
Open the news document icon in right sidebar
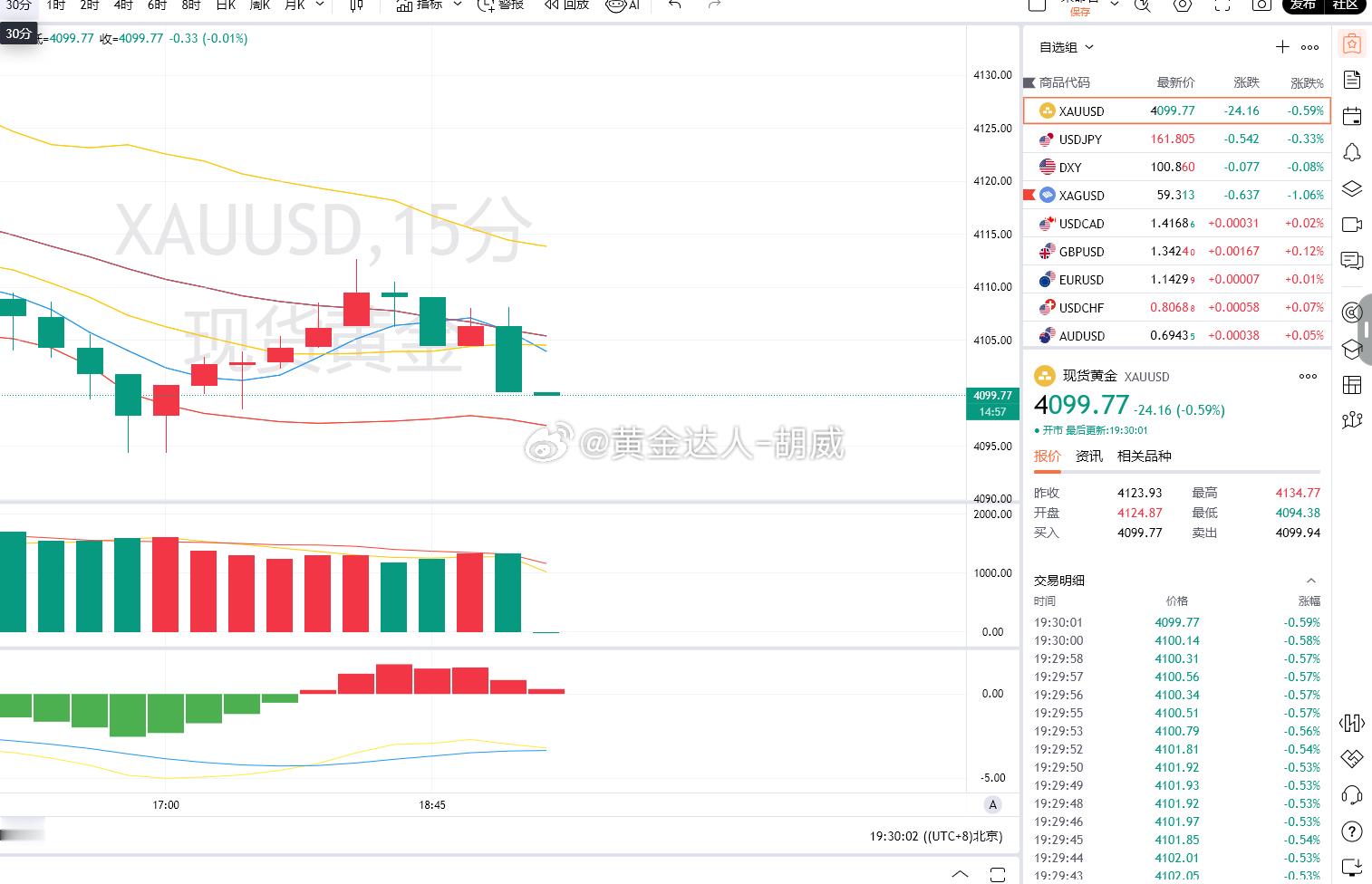pos(1351,80)
